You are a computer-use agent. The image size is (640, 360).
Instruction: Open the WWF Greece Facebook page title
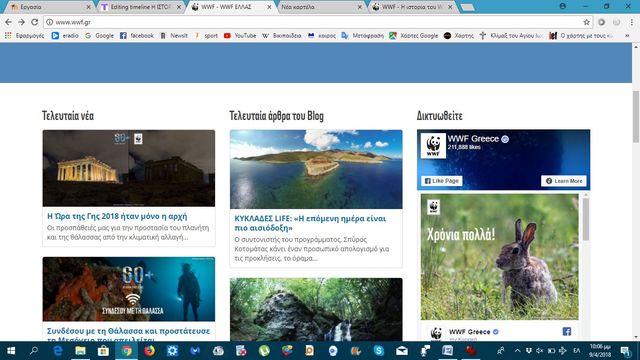(x=473, y=139)
